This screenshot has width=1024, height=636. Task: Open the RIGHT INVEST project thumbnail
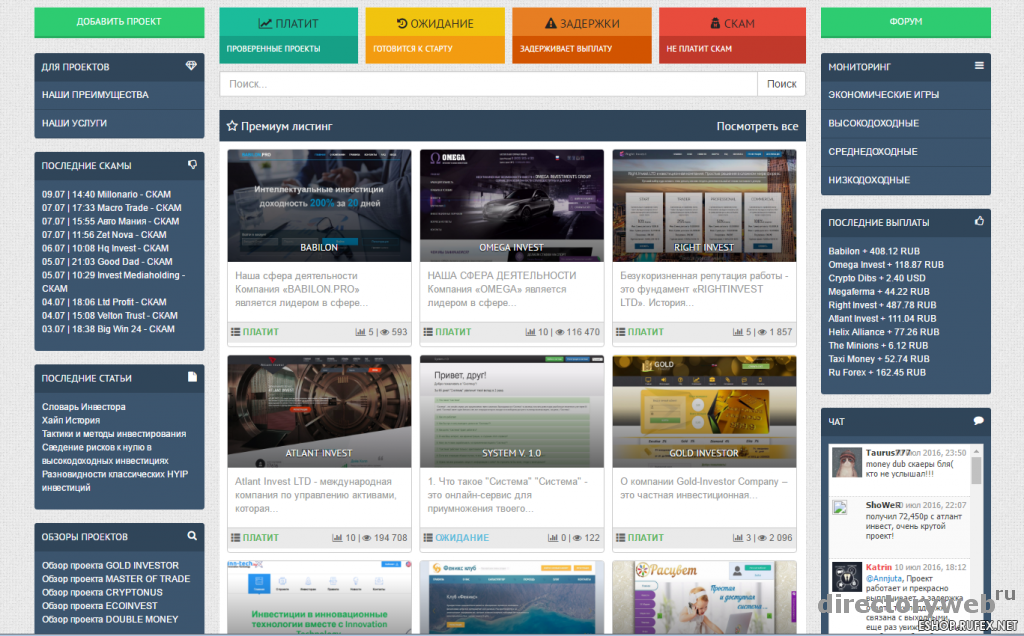tap(705, 206)
